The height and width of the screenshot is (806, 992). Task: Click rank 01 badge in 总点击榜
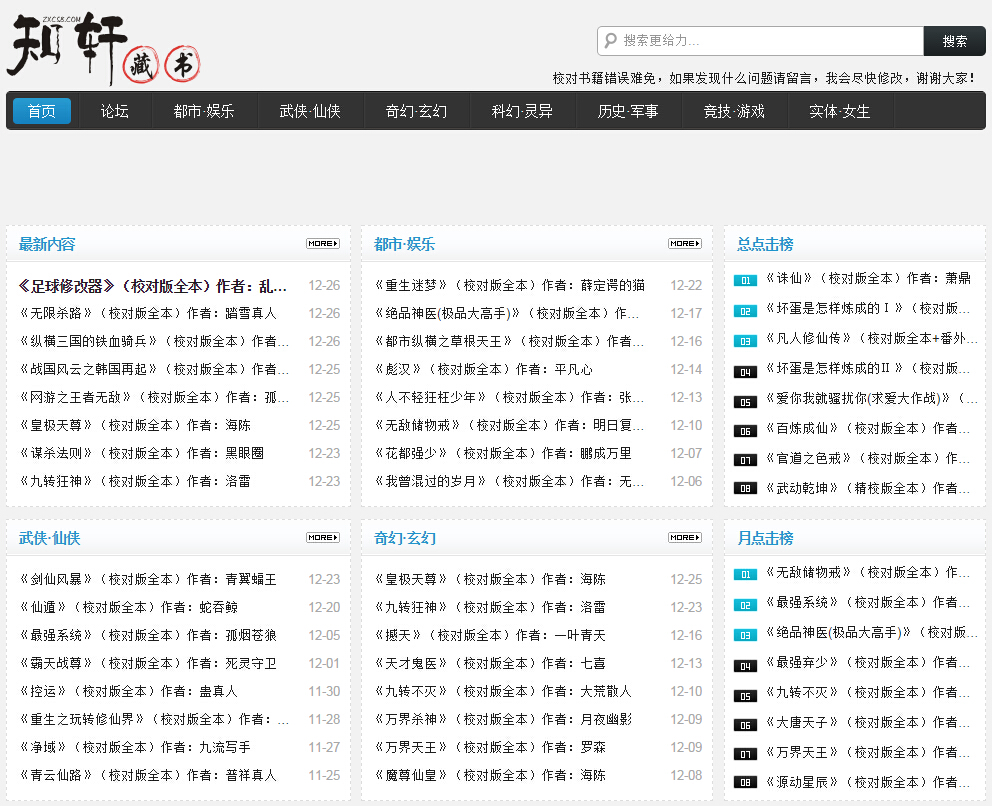pyautogui.click(x=745, y=281)
